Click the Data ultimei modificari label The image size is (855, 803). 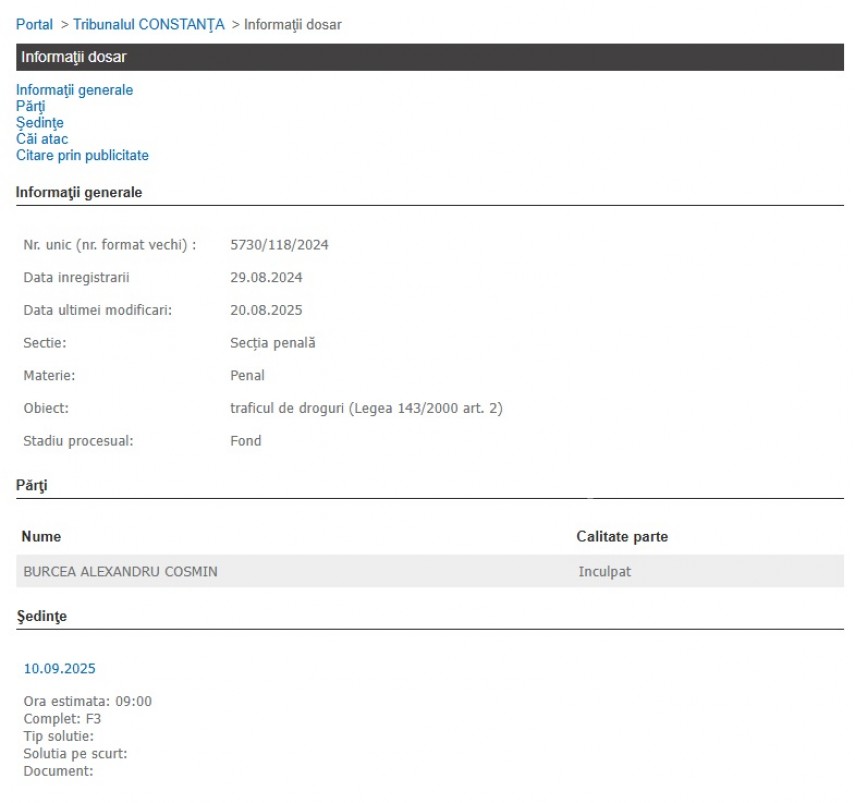(98, 310)
